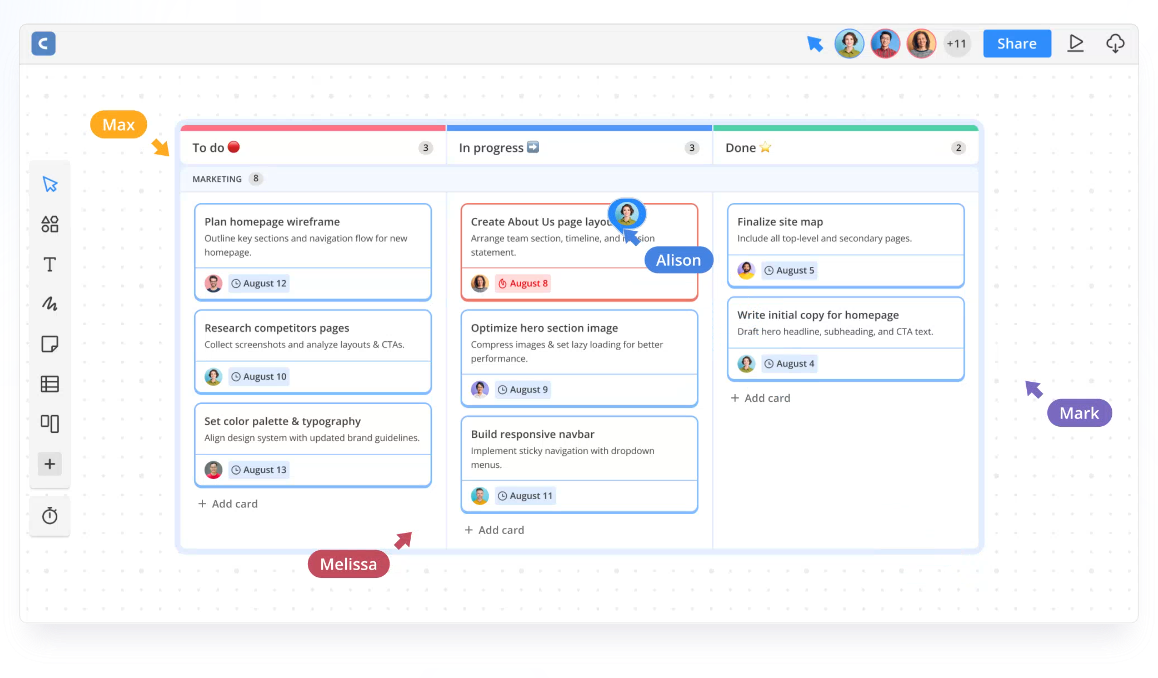
Task: Choose the freehand draw tool
Action: [49, 304]
